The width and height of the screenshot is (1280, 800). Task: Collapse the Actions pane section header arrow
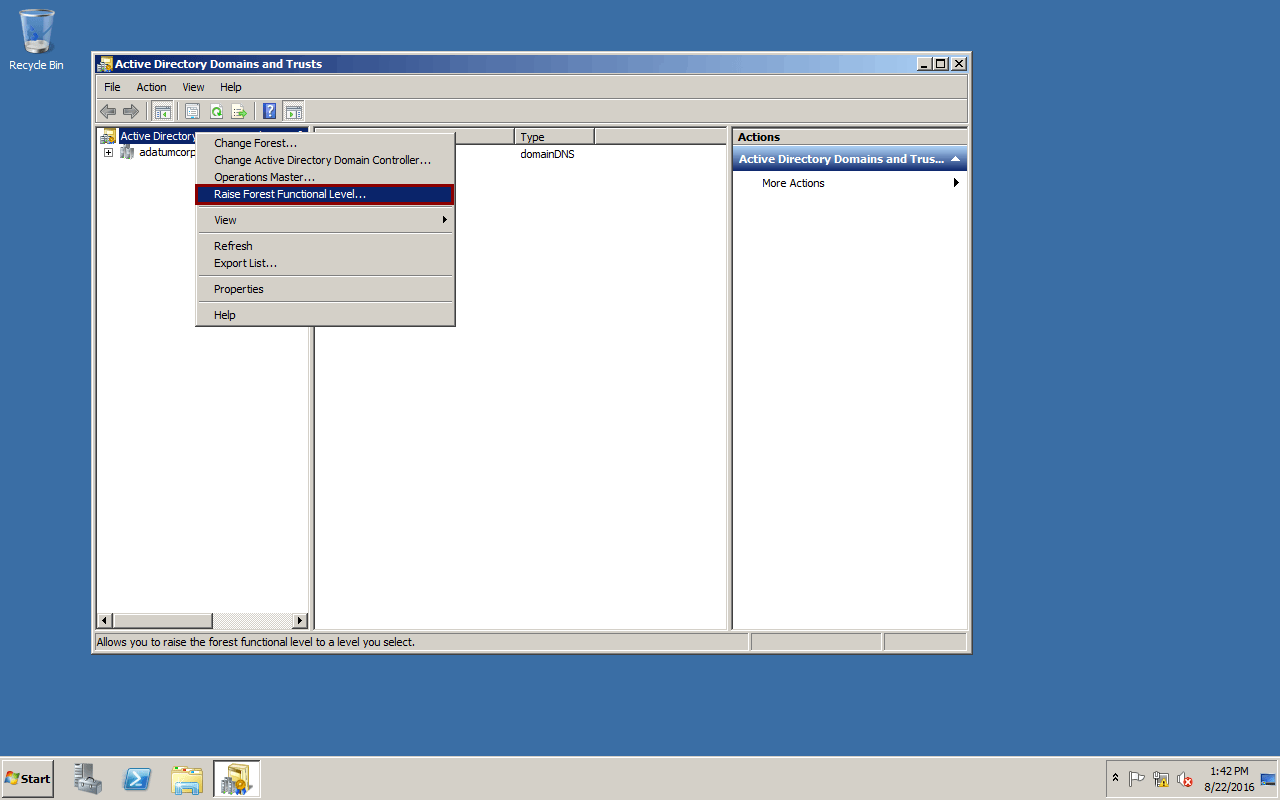pos(955,159)
